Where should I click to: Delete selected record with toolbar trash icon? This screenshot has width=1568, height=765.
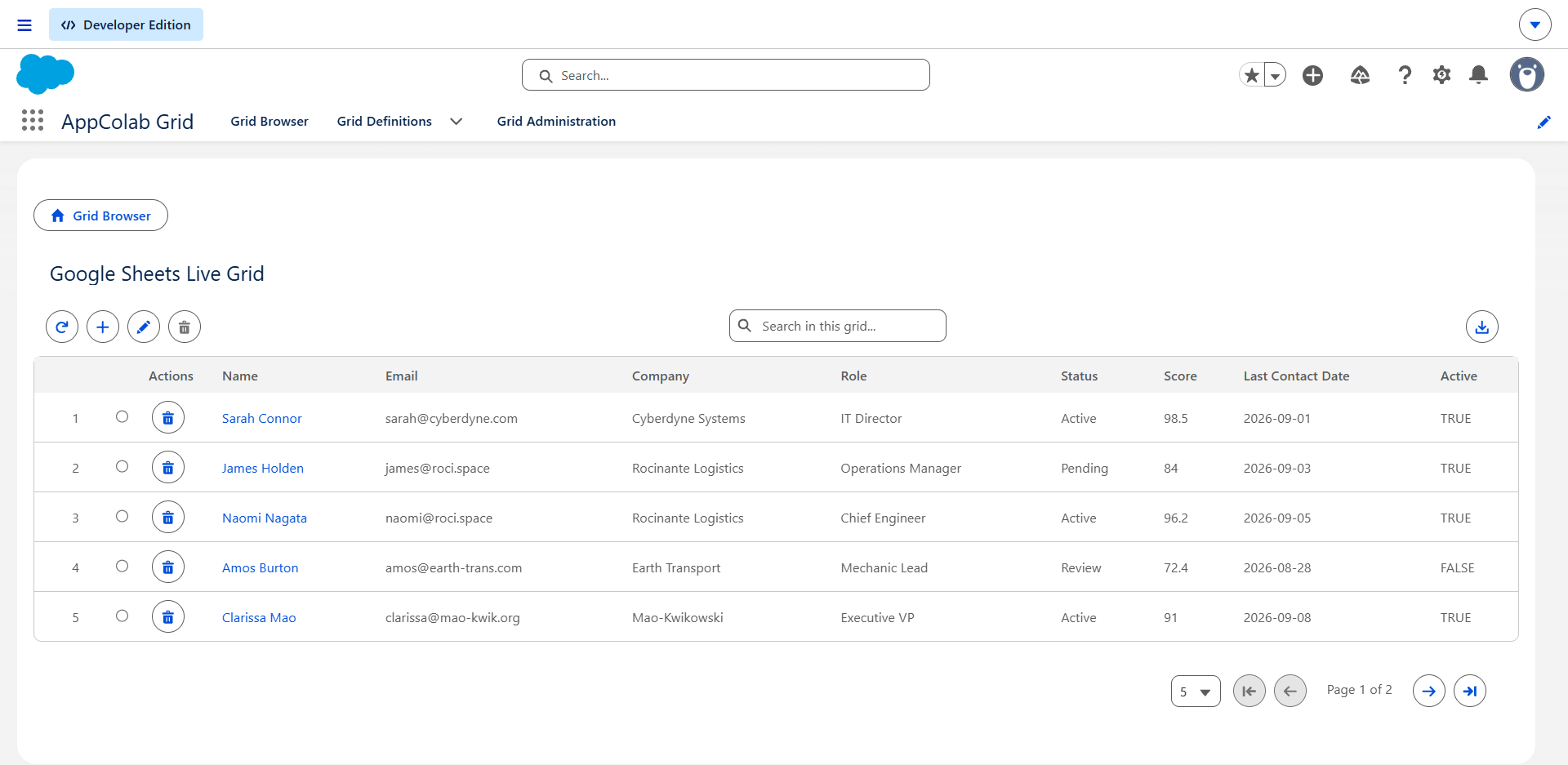[185, 327]
